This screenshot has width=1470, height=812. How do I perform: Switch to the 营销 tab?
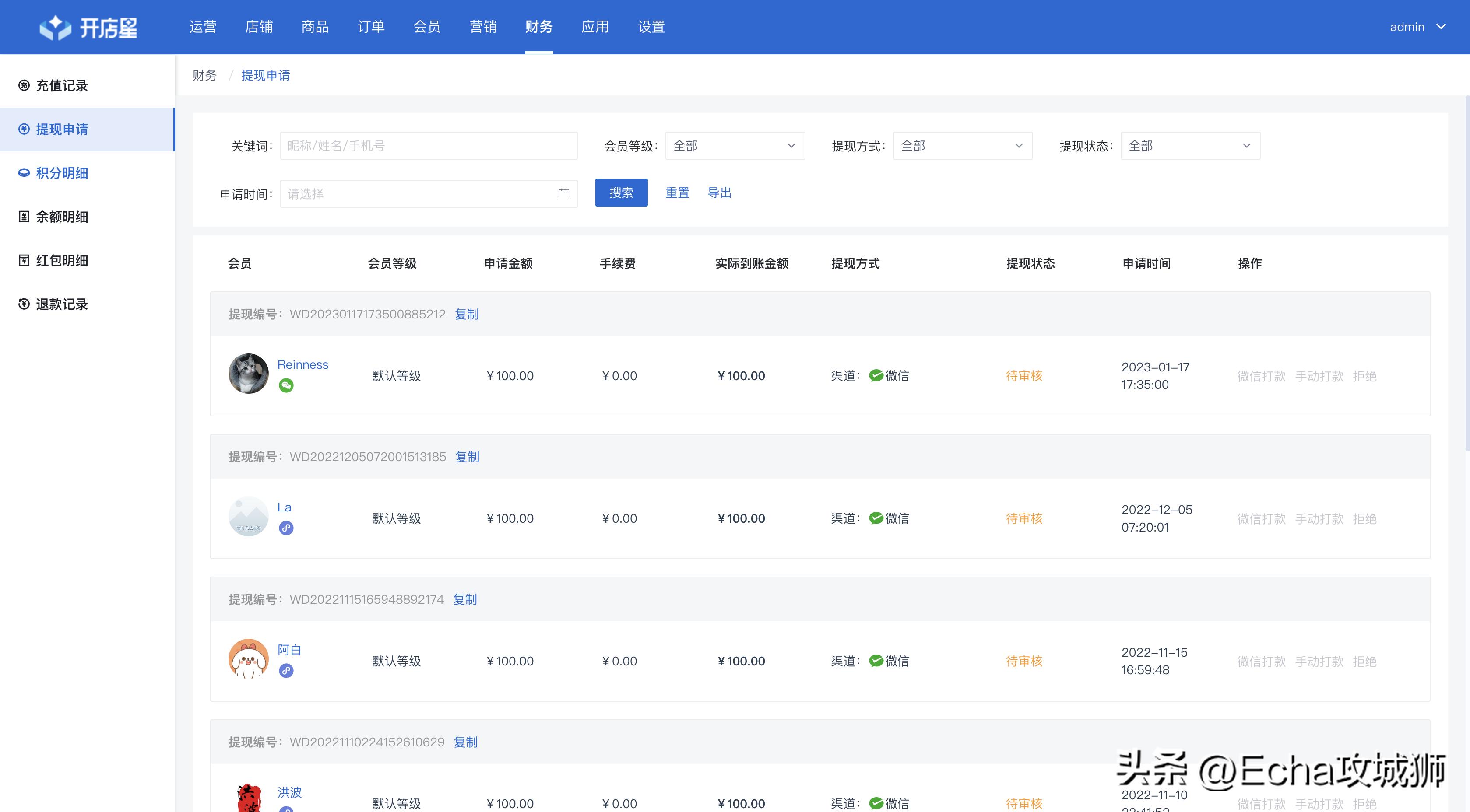click(483, 27)
